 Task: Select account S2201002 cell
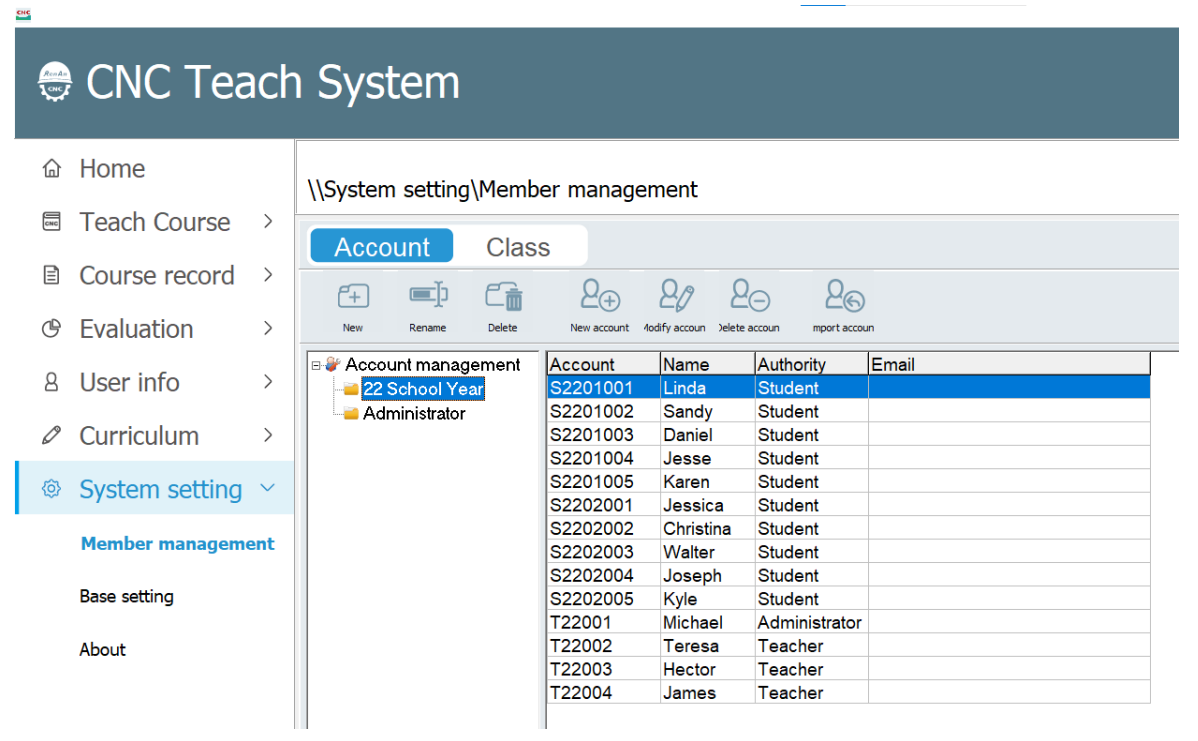click(x=604, y=411)
